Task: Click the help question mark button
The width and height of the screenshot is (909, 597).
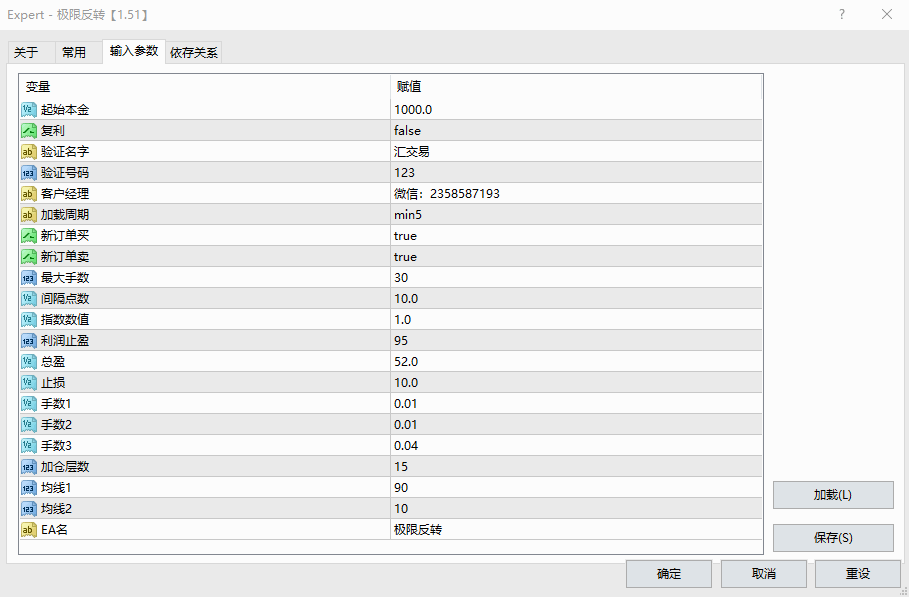Action: coord(842,15)
